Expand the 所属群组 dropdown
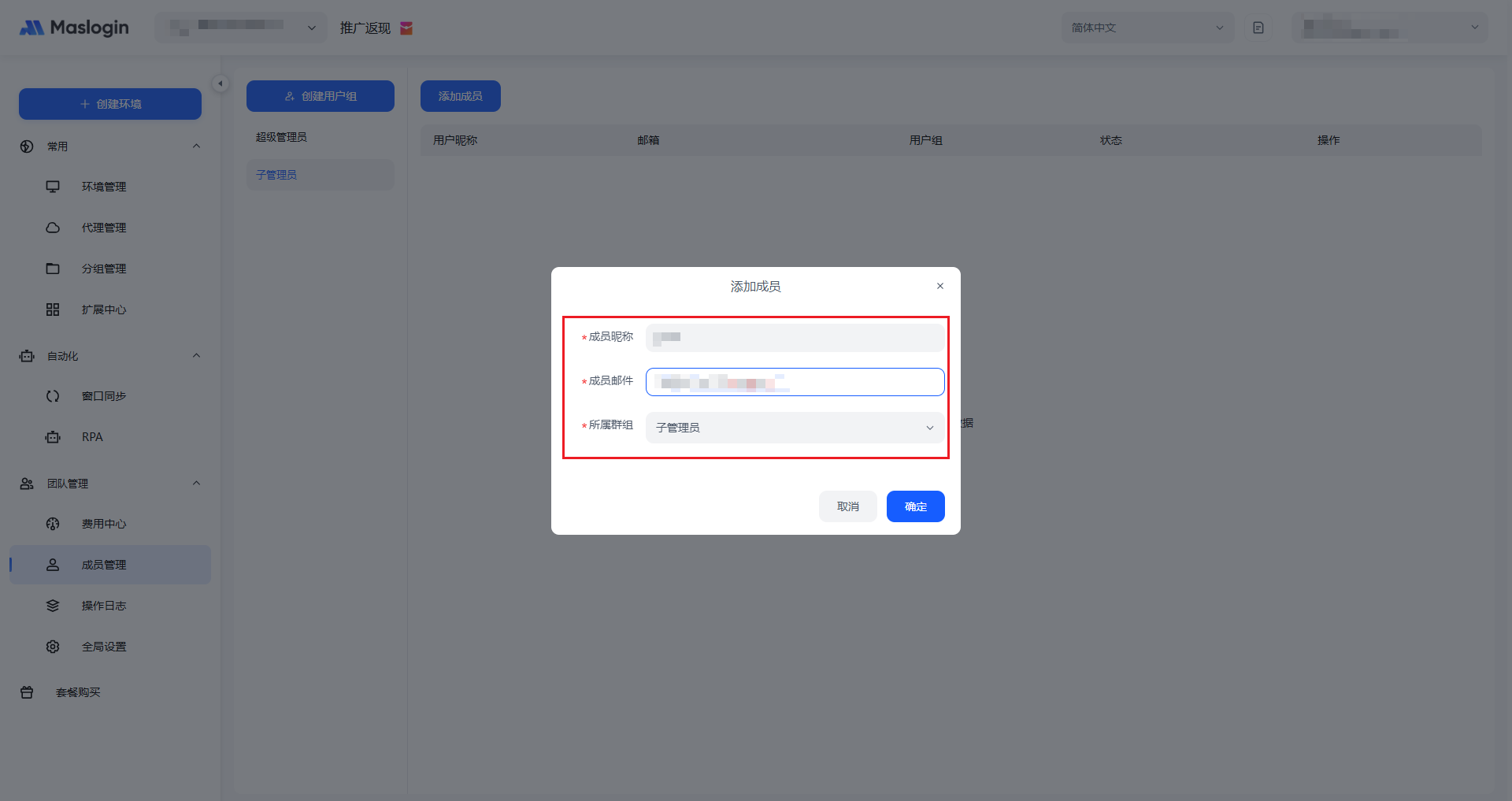The width and height of the screenshot is (1512, 801). pyautogui.click(x=795, y=428)
